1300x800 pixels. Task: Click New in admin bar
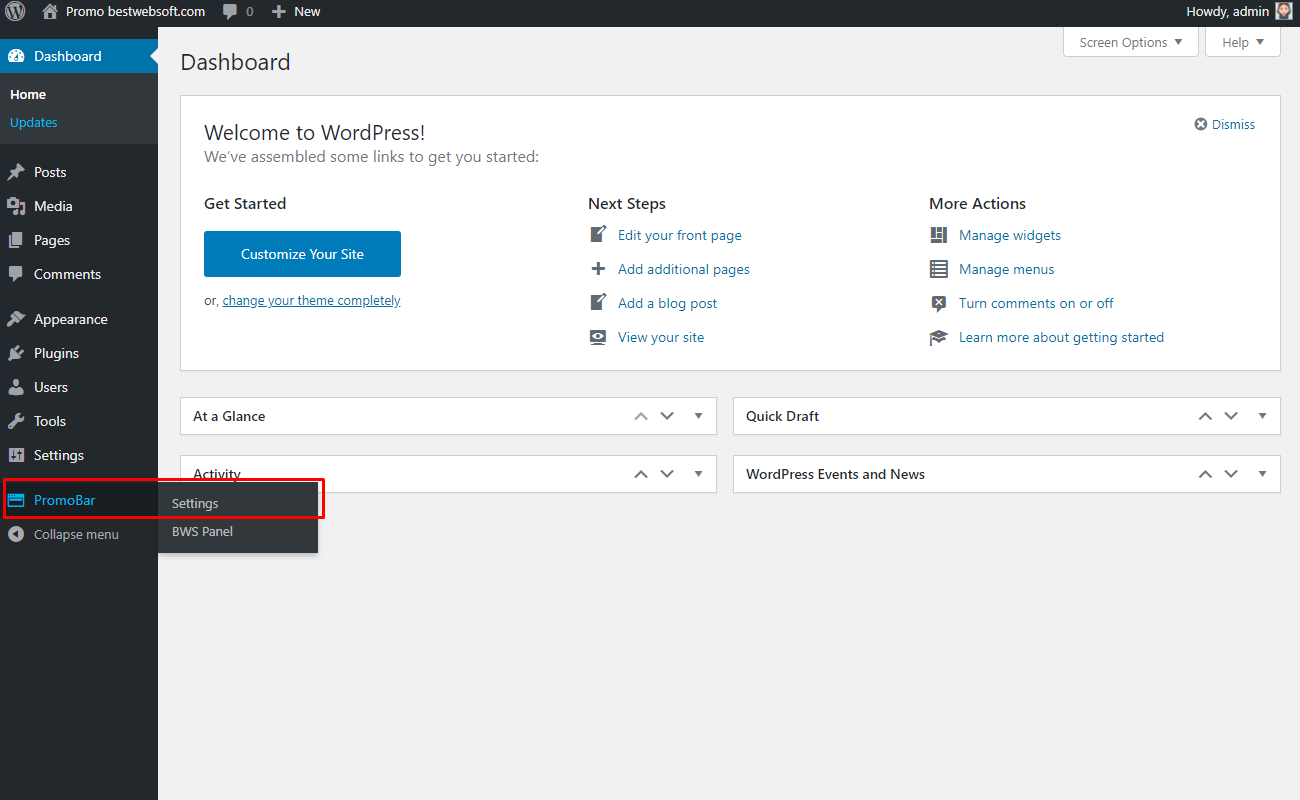[308, 12]
